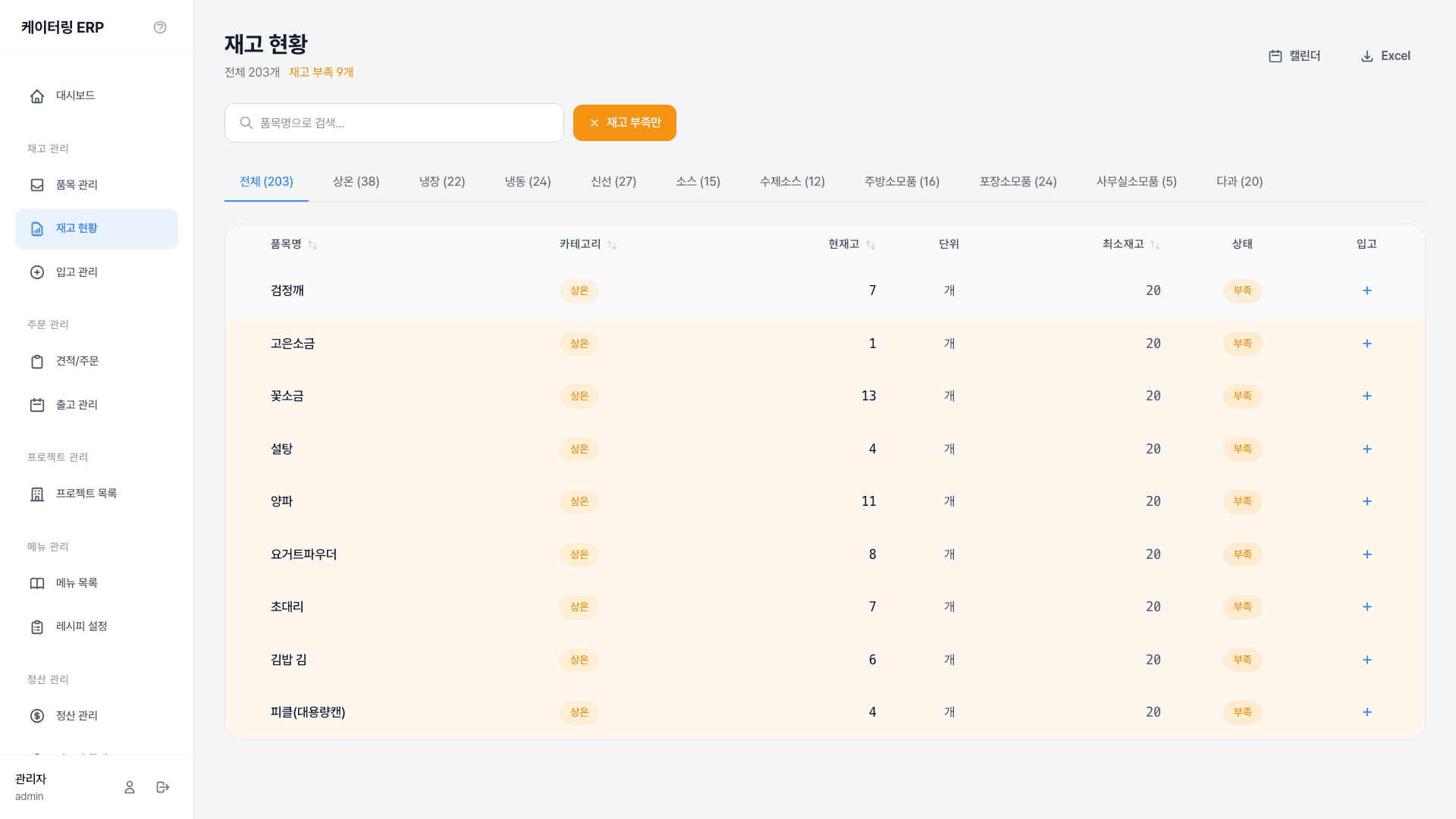Add stock for 김밥 김 plus icon
The width and height of the screenshot is (1456, 819).
(x=1367, y=660)
